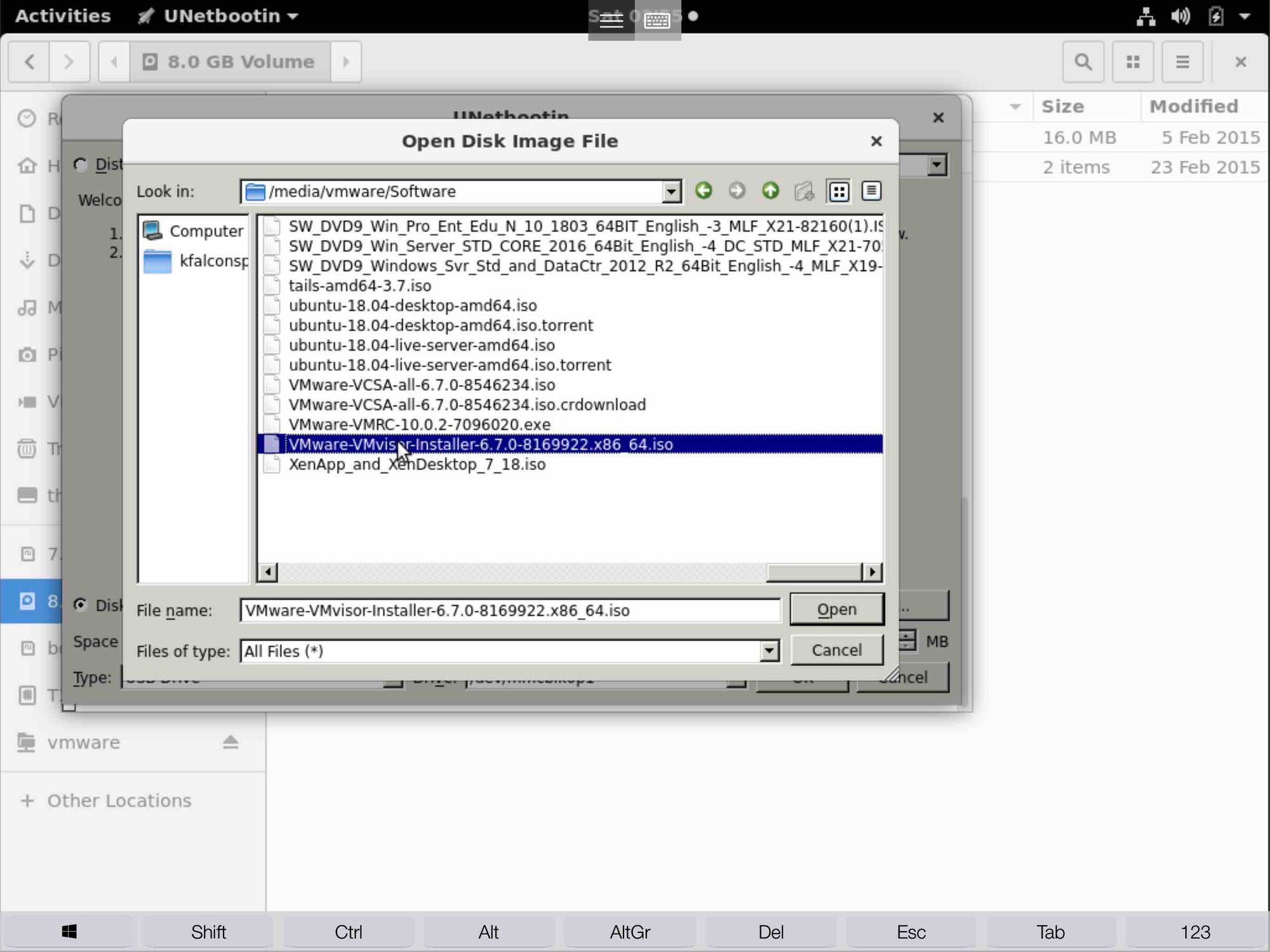The height and width of the screenshot is (952, 1270).
Task: Click the on-screen keyboard icon in top bar
Action: [x=657, y=20]
